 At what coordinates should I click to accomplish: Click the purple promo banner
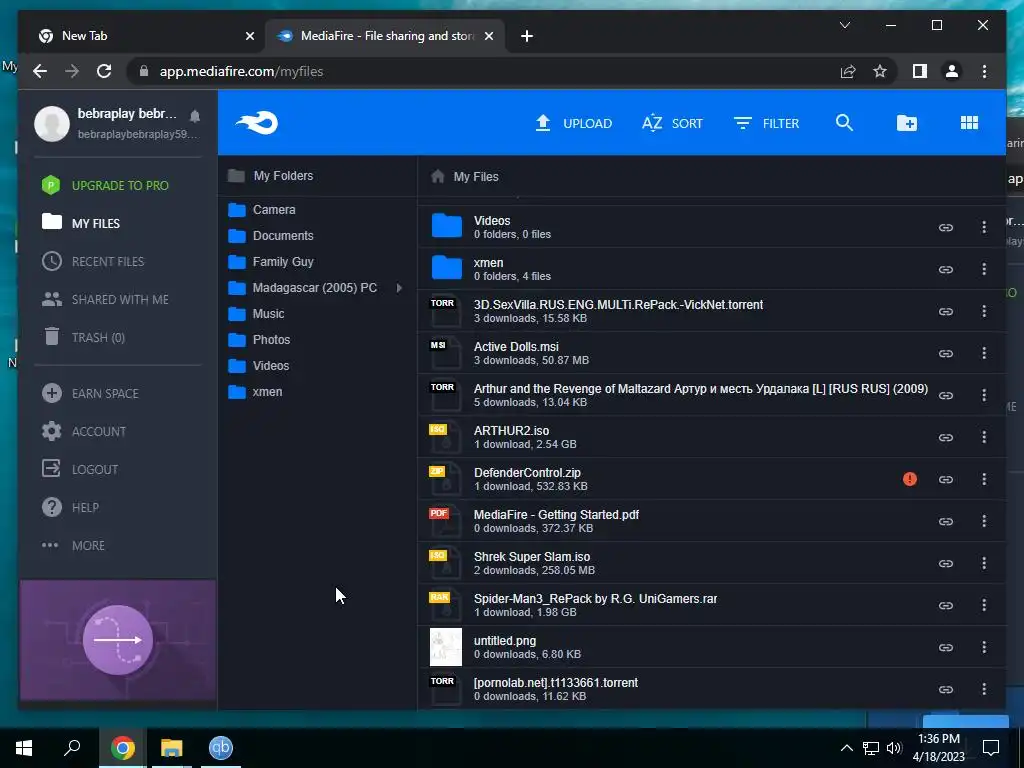(118, 640)
